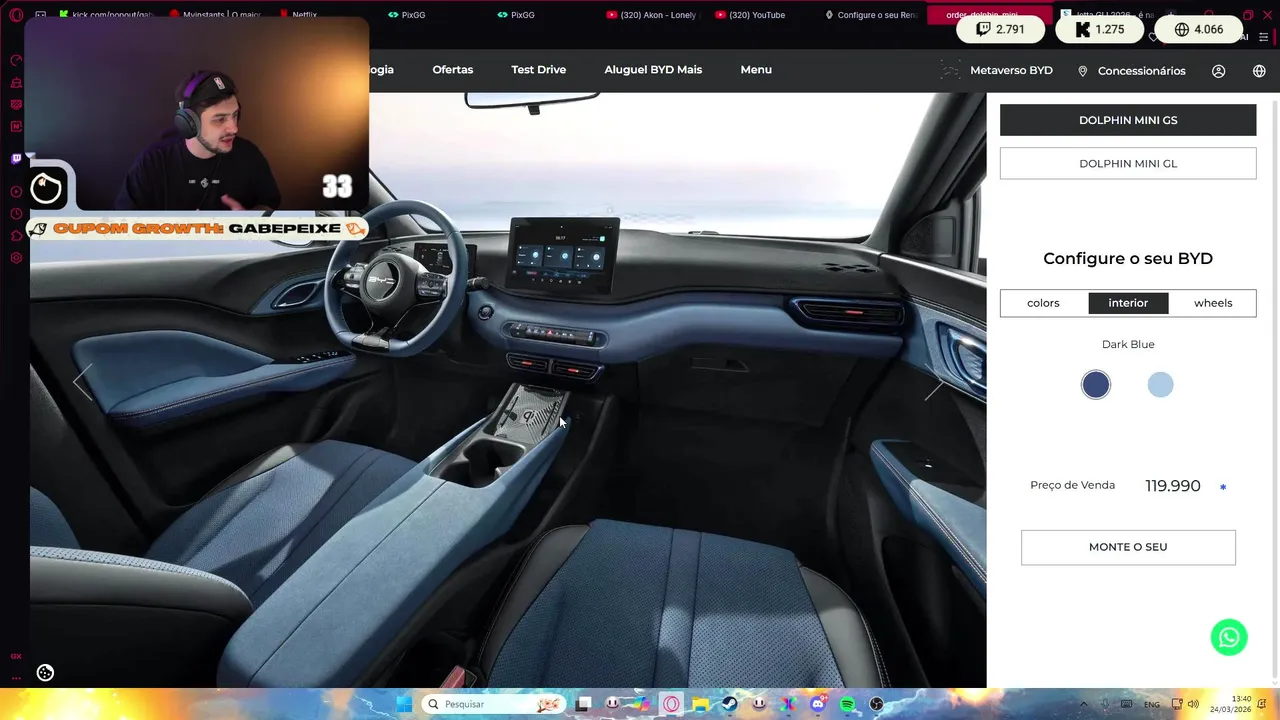This screenshot has width=1280, height=720.
Task: Show hidden system tray icons
Action: (1084, 704)
